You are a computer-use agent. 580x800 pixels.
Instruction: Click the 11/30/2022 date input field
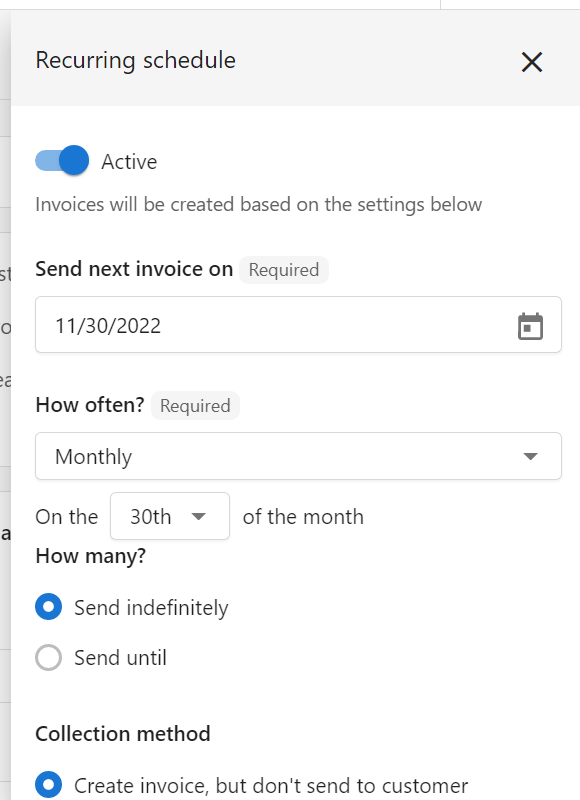coord(298,324)
